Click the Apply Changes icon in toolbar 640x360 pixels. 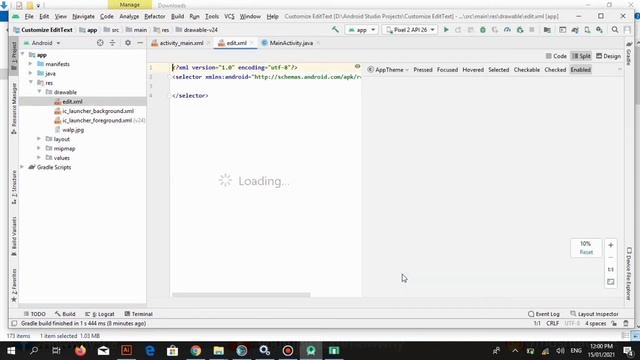click(x=458, y=29)
